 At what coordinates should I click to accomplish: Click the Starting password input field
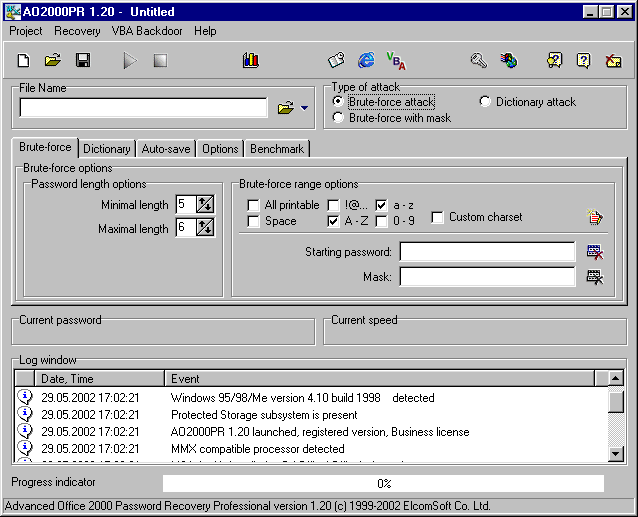click(487, 252)
